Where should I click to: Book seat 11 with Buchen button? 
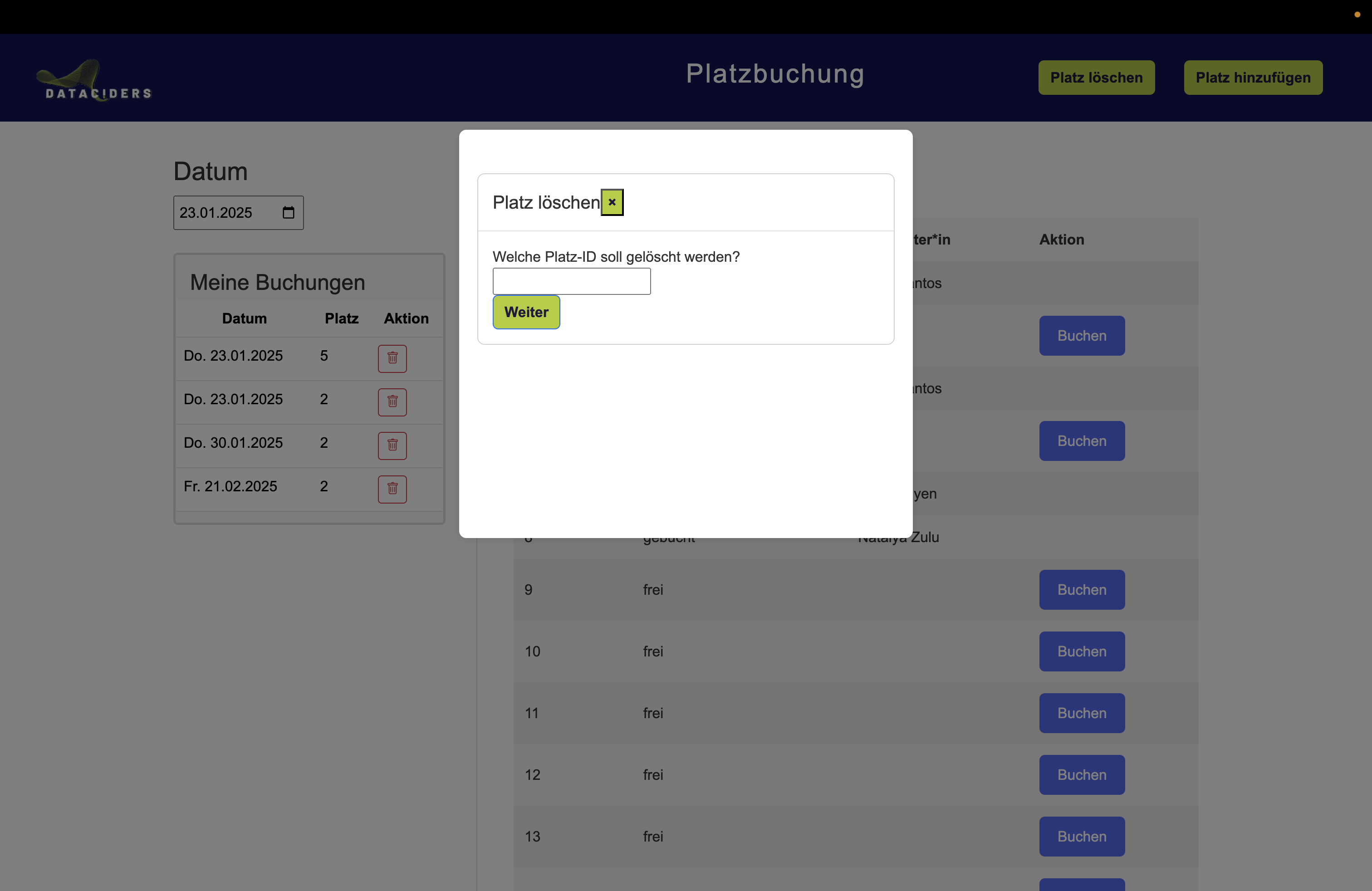1082,713
